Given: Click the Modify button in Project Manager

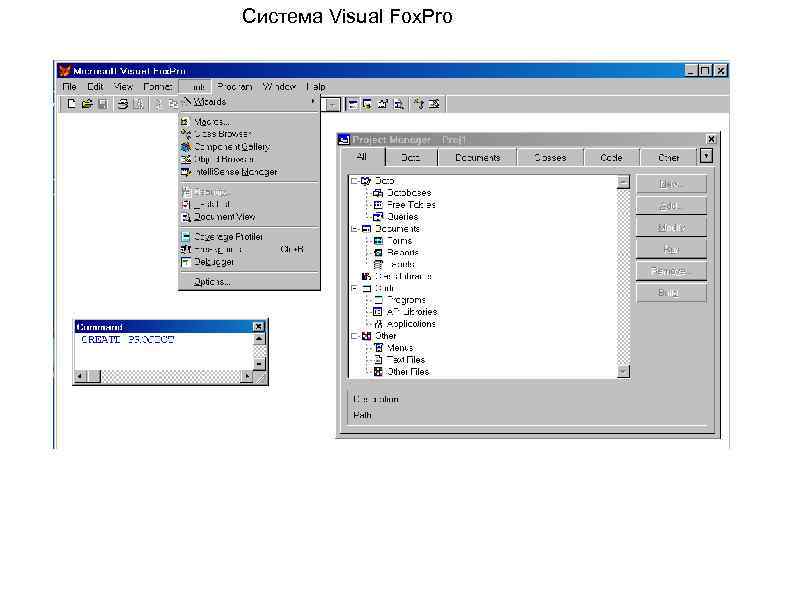Looking at the screenshot, I should [671, 227].
